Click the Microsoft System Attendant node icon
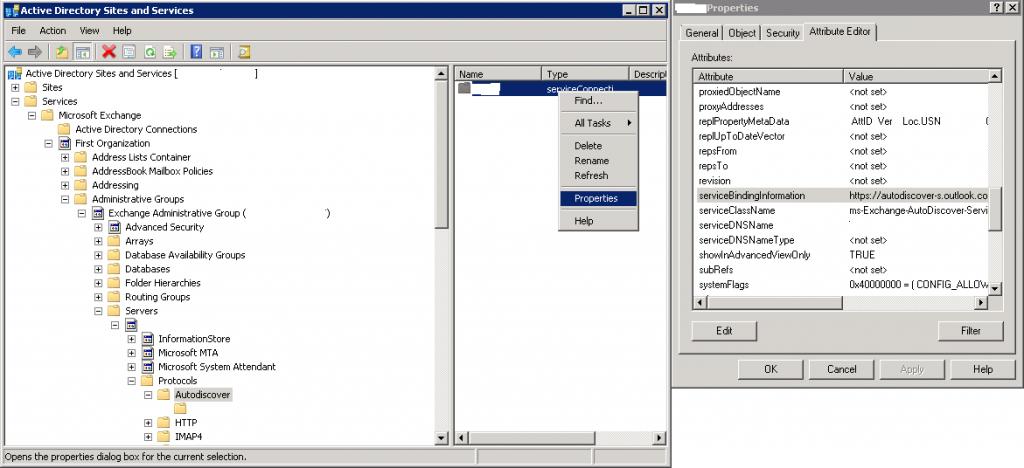This screenshot has height=468, width=1024. [x=148, y=367]
